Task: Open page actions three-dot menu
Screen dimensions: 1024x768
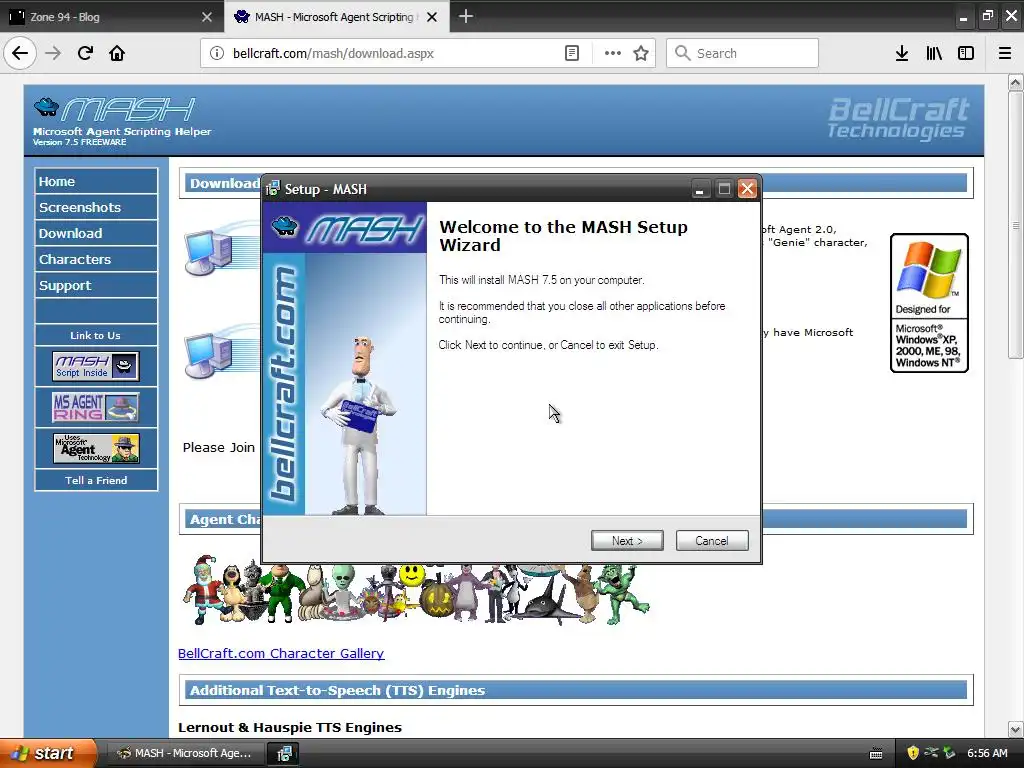Action: [613, 53]
